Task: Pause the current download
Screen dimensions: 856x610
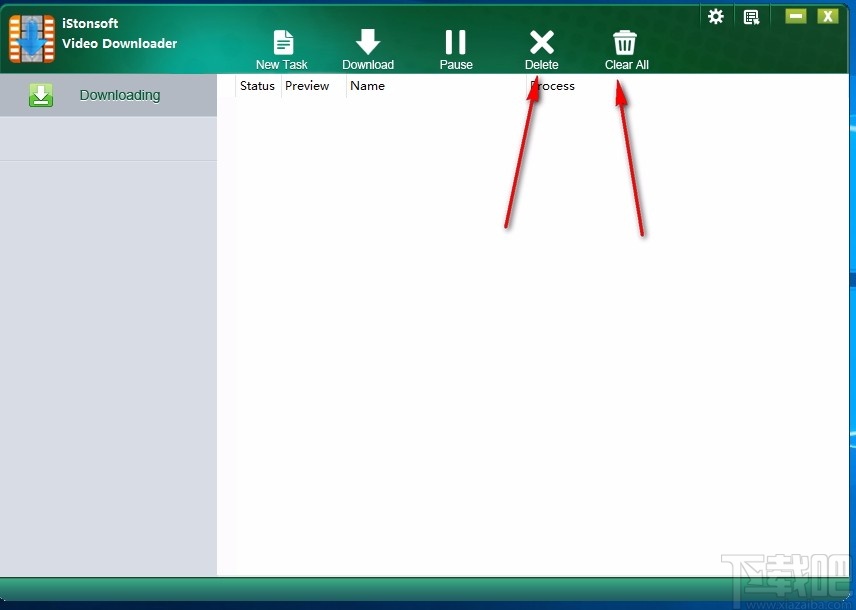Action: coord(455,42)
